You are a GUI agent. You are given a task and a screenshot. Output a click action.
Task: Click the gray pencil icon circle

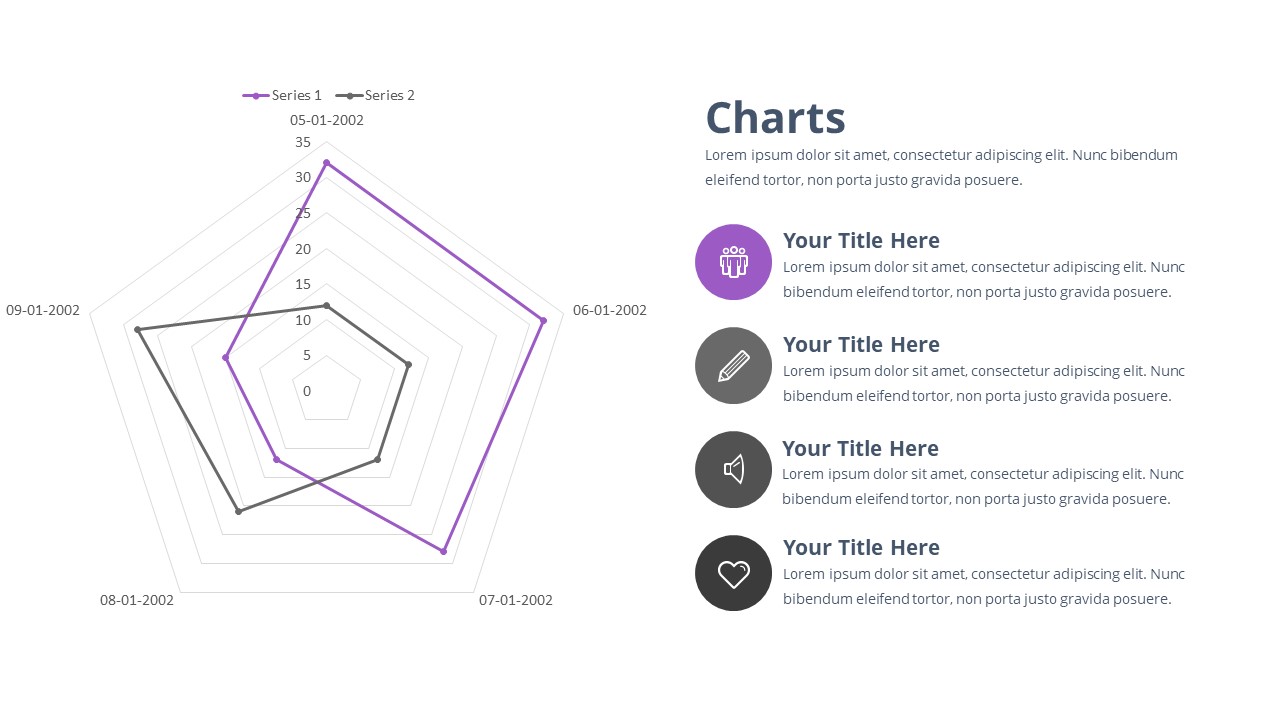[x=733, y=366]
